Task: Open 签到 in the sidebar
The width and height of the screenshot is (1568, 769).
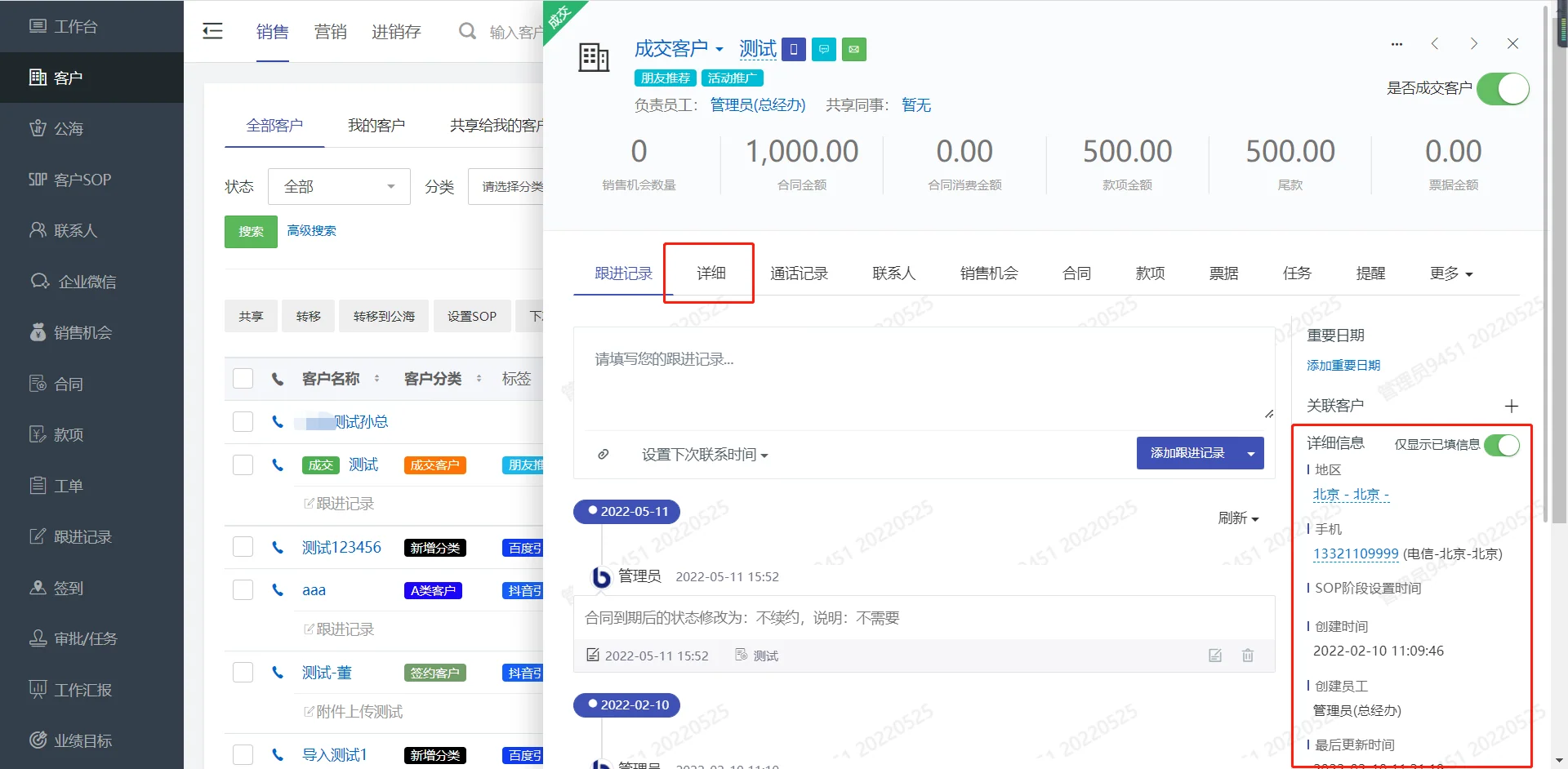Action: pyautogui.click(x=91, y=588)
